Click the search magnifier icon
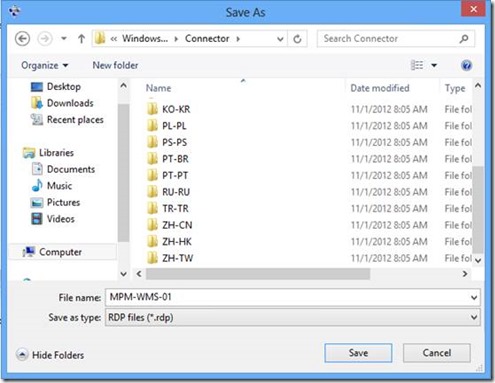Screen dimensions: 495x383 [x=464, y=39]
